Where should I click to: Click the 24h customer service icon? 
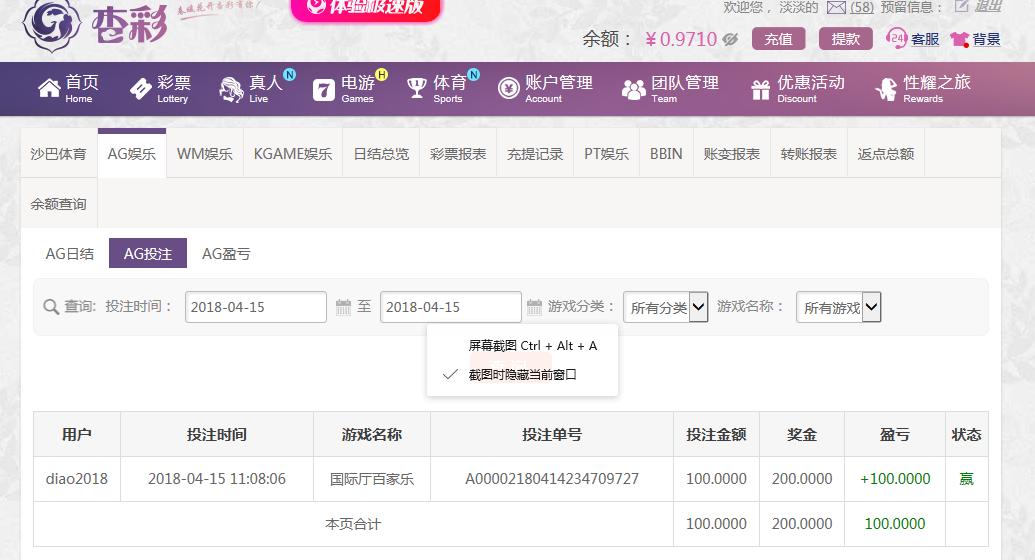pos(896,38)
